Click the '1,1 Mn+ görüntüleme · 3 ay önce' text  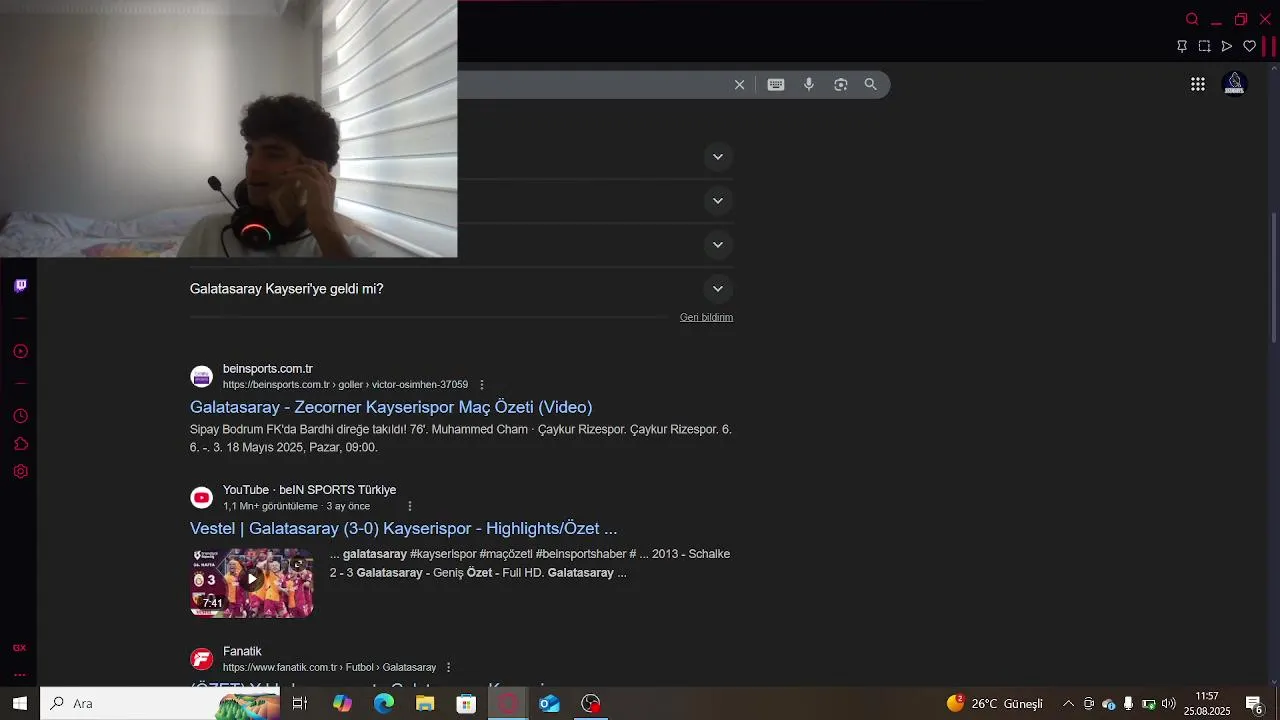(296, 506)
